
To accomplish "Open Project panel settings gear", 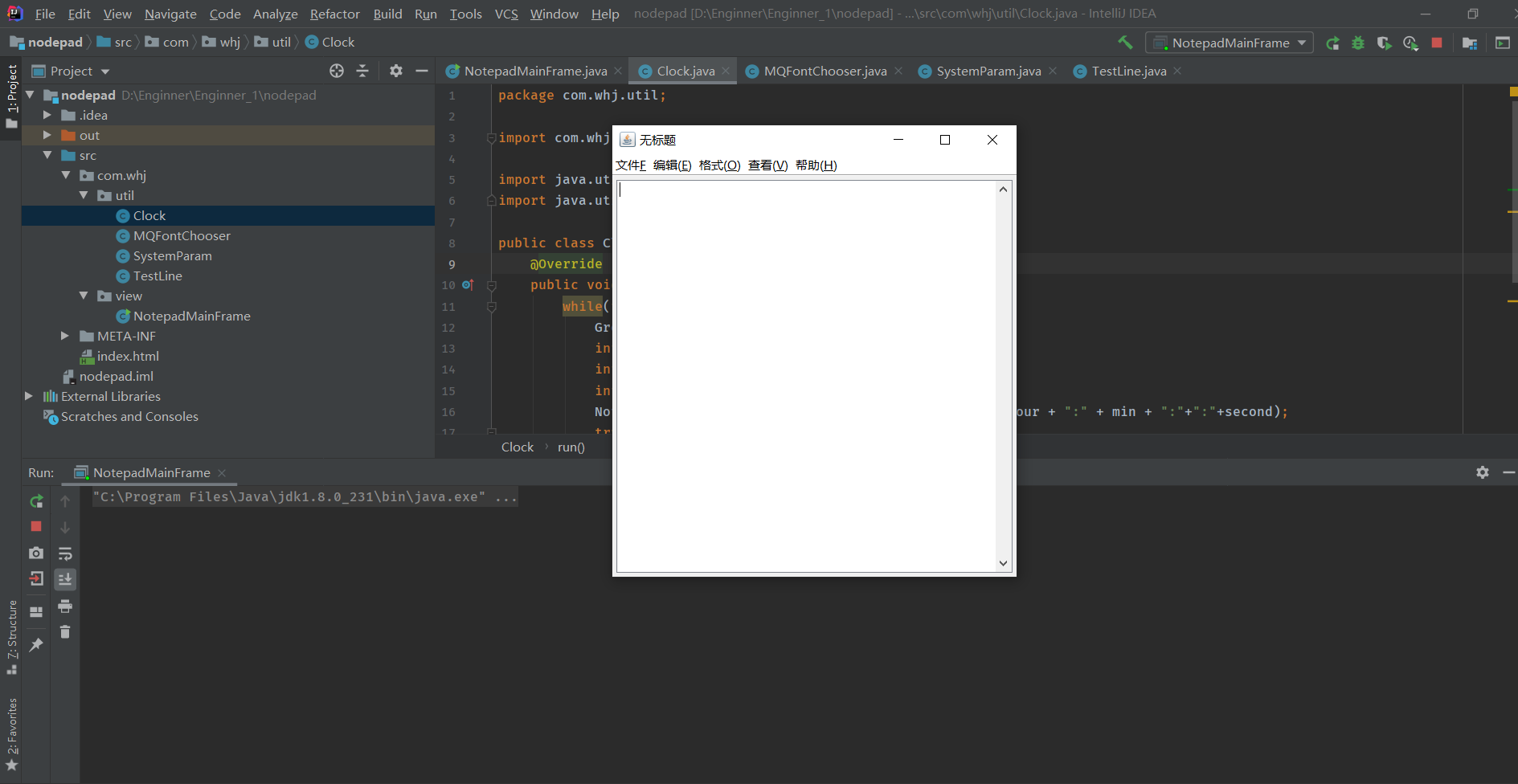I will 395,71.
